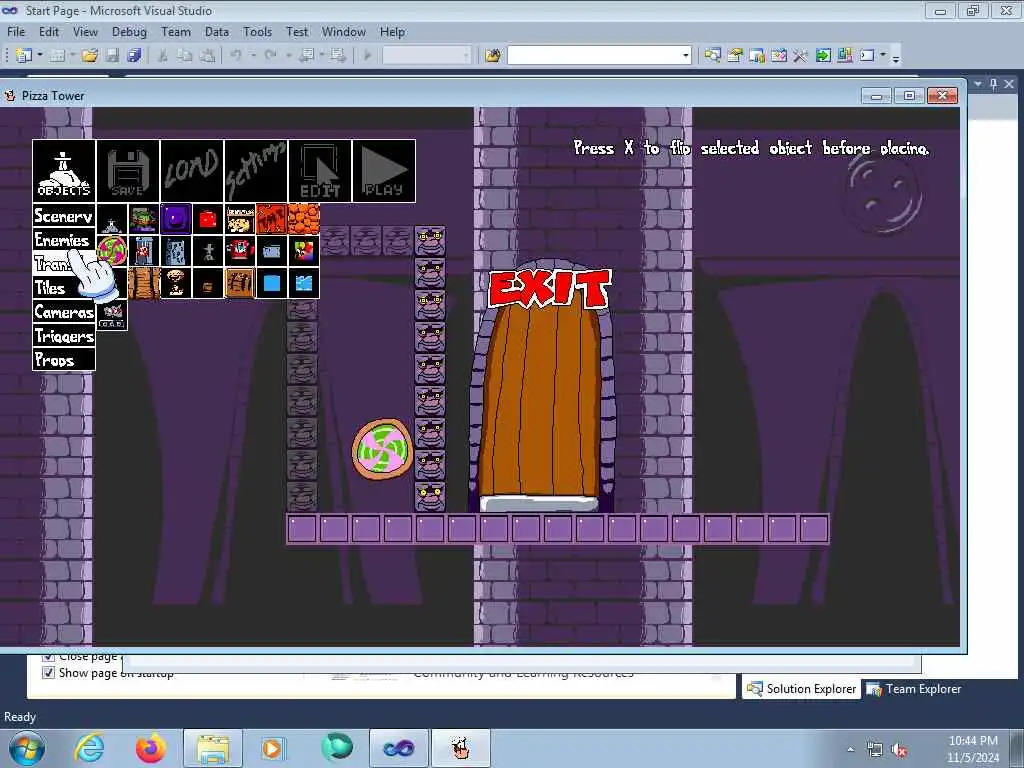1024x768 pixels.
Task: Pick the green-faced character object
Action: click(x=144, y=219)
